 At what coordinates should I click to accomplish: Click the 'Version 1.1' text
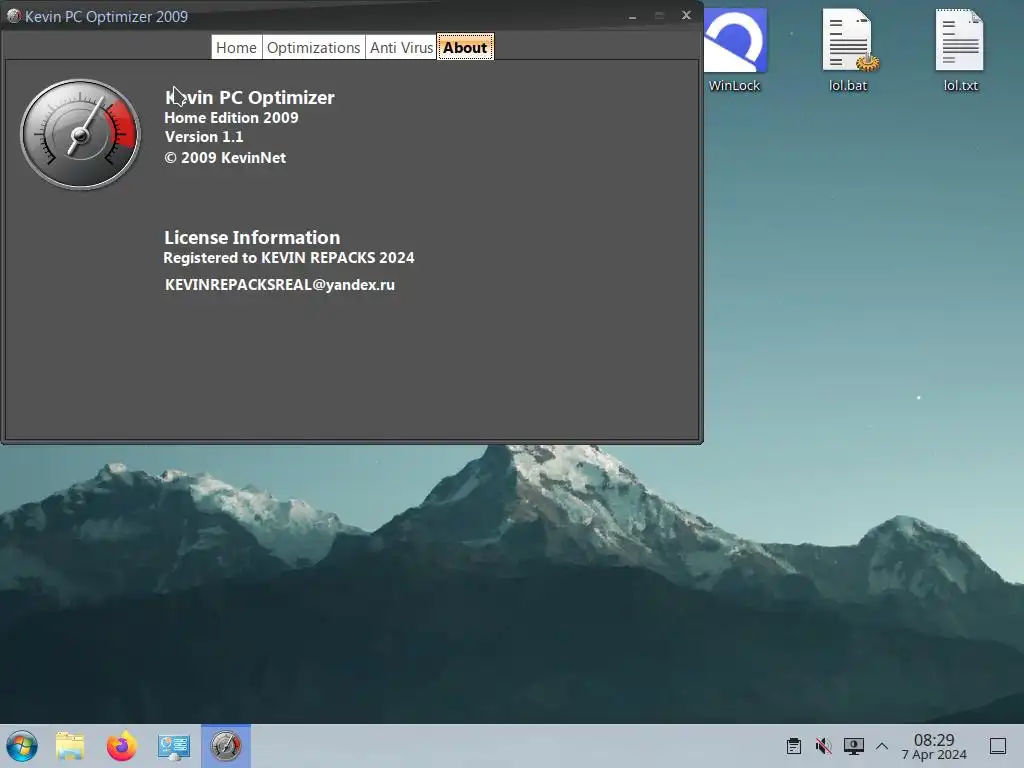(204, 136)
